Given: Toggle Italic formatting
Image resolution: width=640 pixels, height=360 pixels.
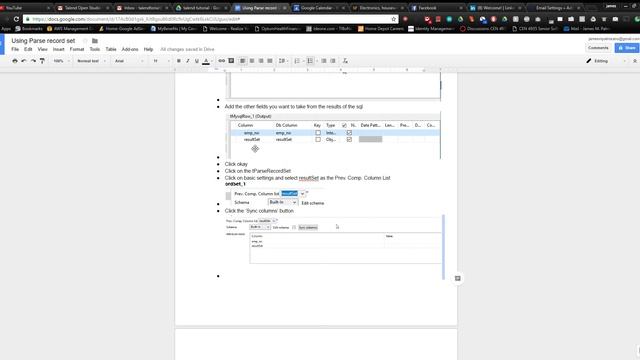Looking at the screenshot, I should click(187, 61).
